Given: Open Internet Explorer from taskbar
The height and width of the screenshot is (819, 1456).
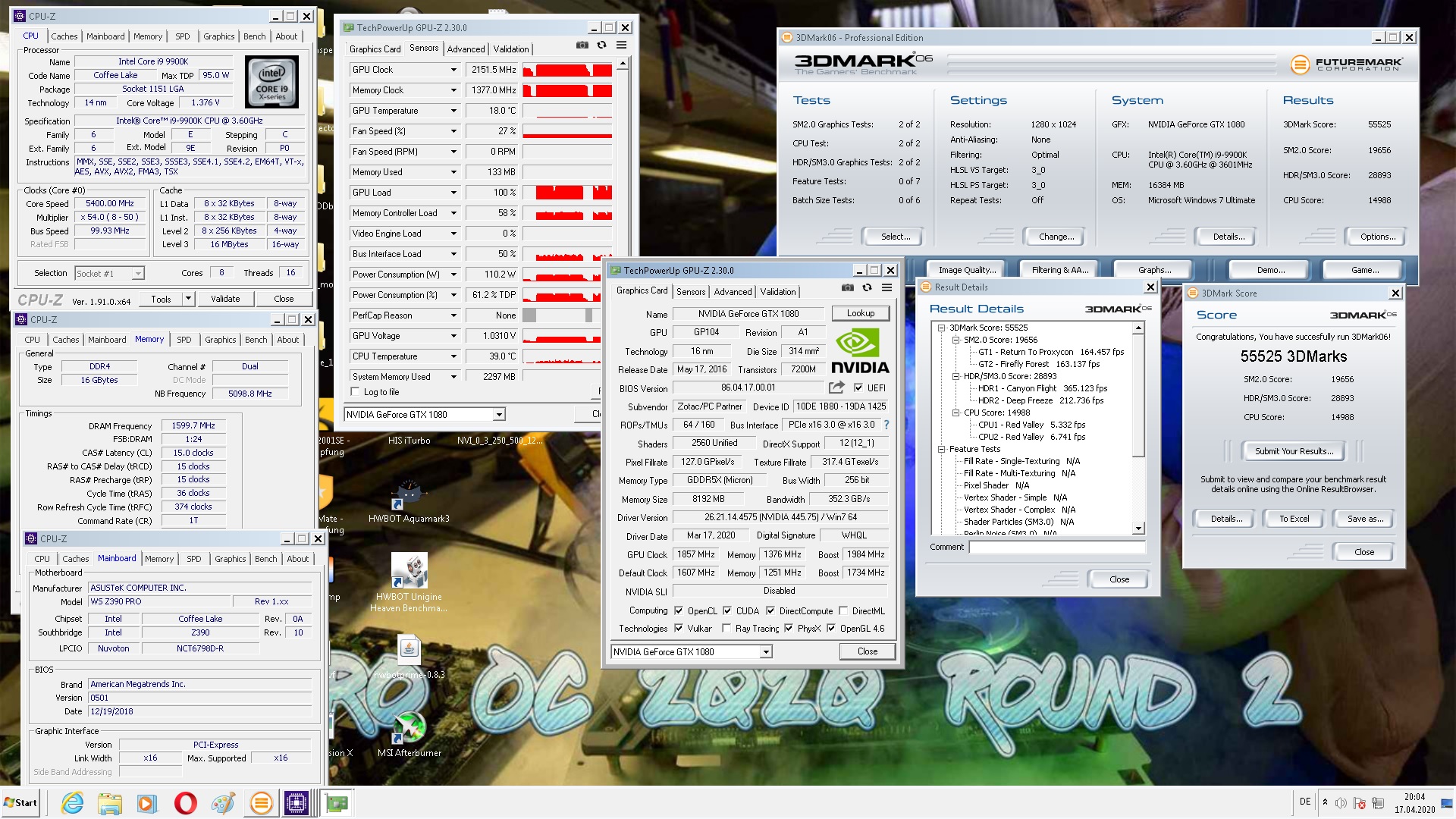Looking at the screenshot, I should tap(73, 803).
